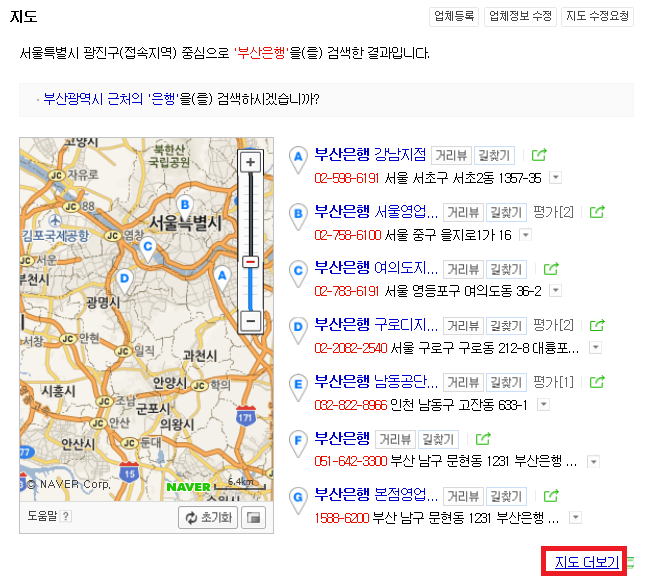Open the 지도 더보기 link

[587, 562]
